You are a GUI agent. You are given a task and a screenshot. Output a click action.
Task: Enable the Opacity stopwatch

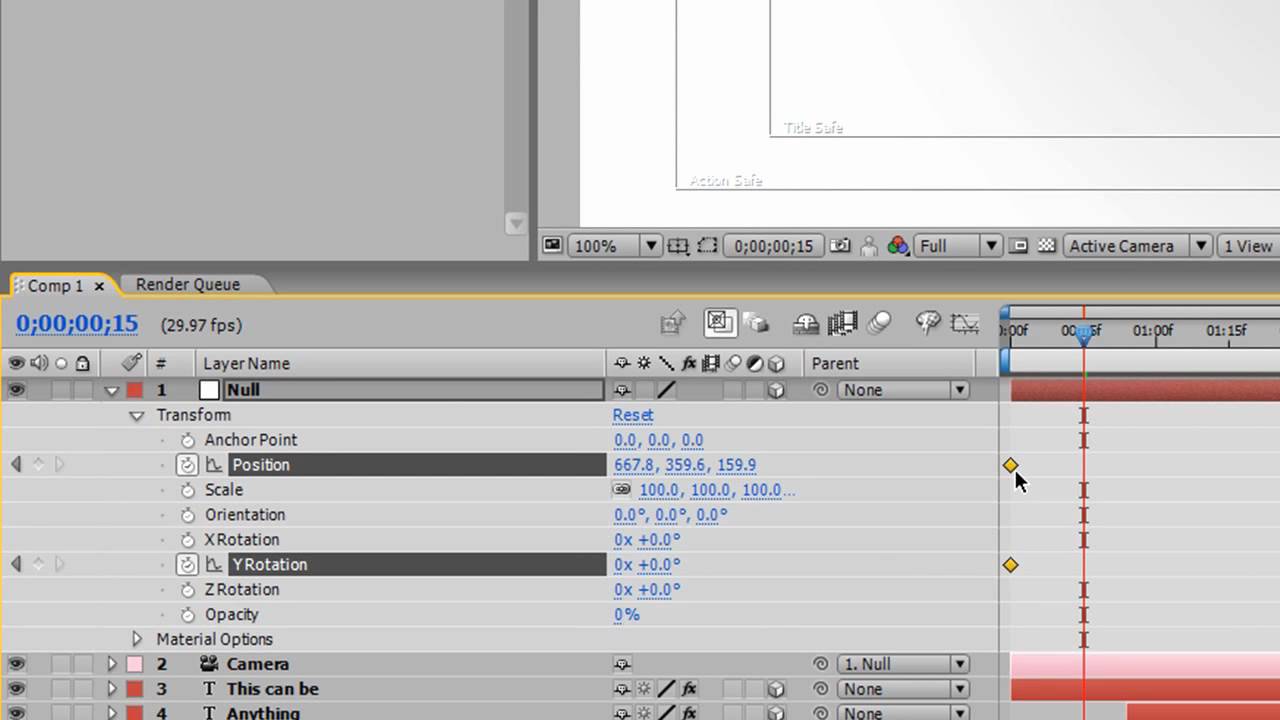[187, 615]
